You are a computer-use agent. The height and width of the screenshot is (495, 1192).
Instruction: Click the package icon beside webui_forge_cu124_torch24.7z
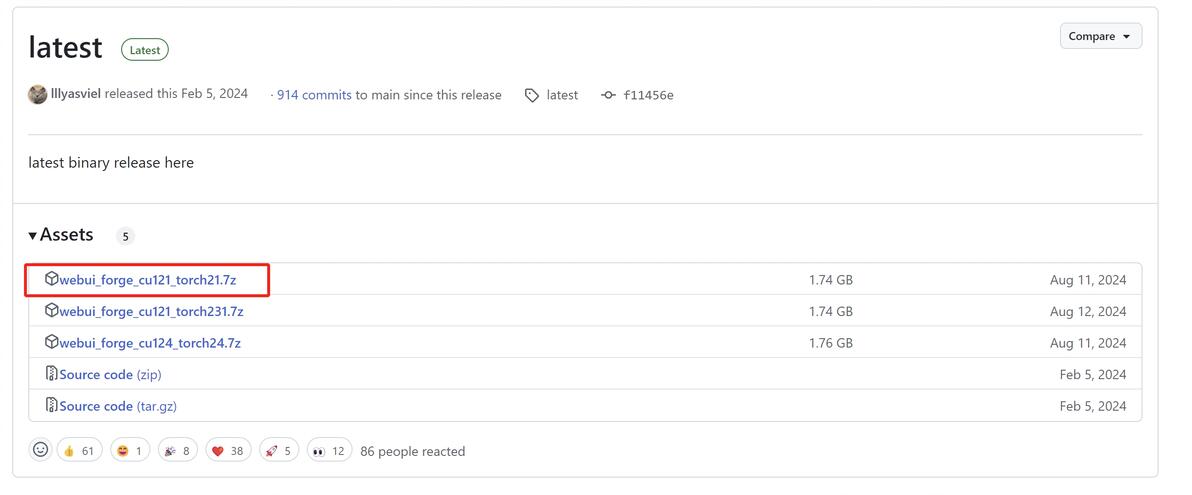51,342
